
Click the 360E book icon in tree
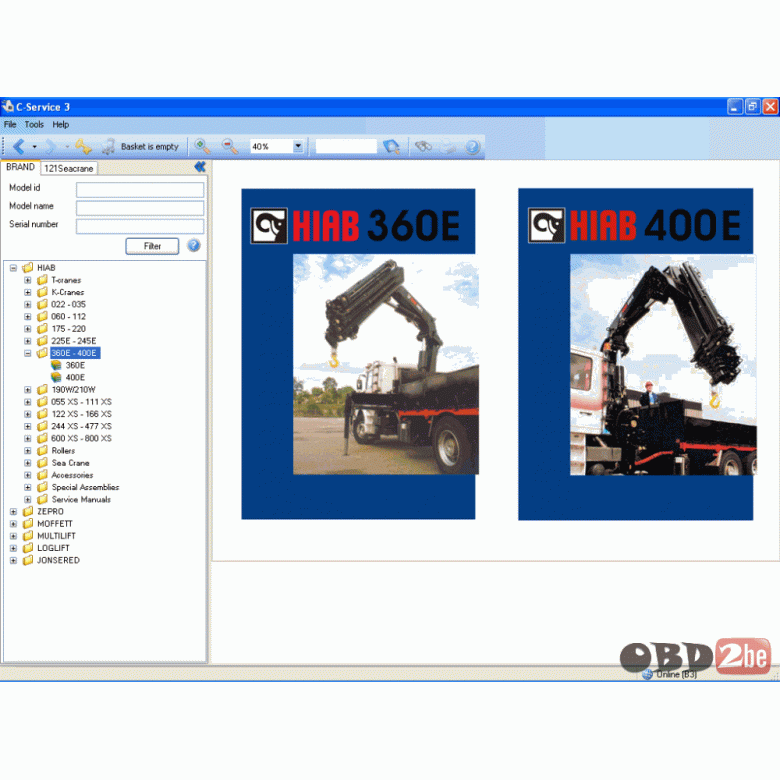[56, 365]
